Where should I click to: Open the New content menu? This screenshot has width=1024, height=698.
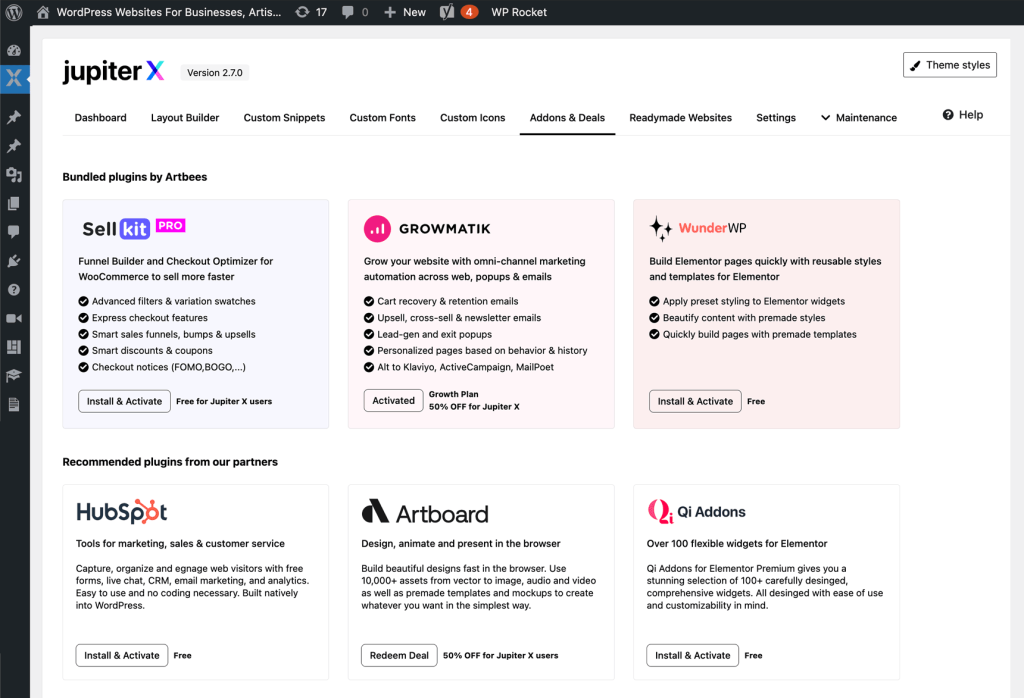pyautogui.click(x=404, y=12)
